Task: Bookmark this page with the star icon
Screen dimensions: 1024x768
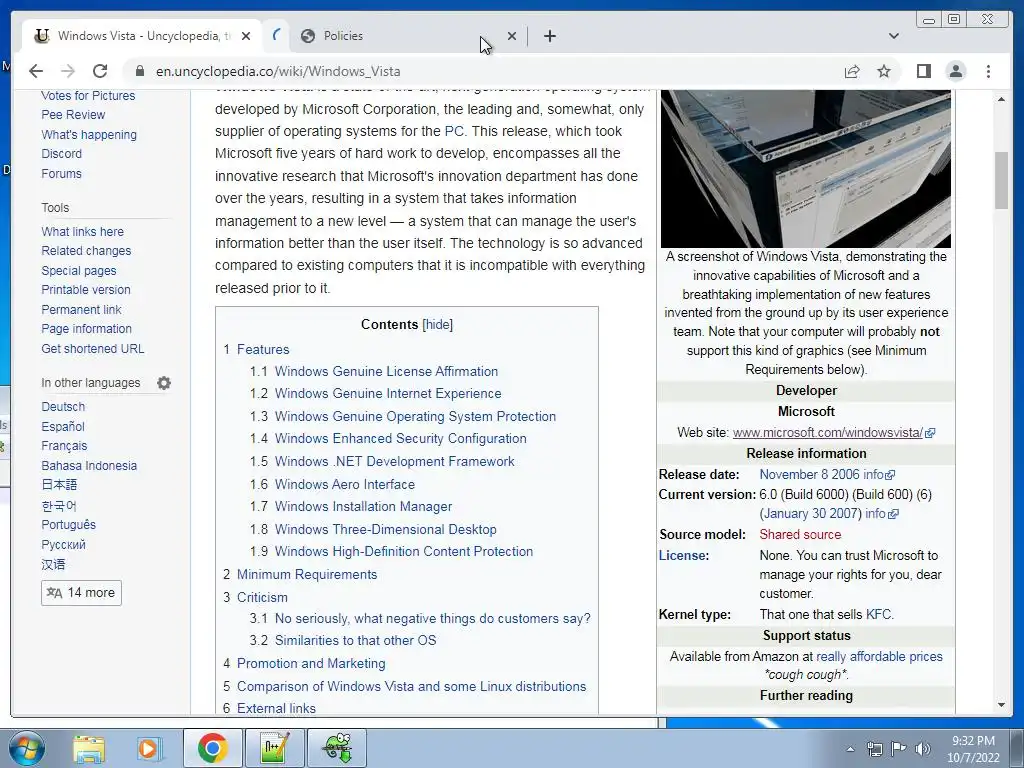Action: tap(884, 71)
